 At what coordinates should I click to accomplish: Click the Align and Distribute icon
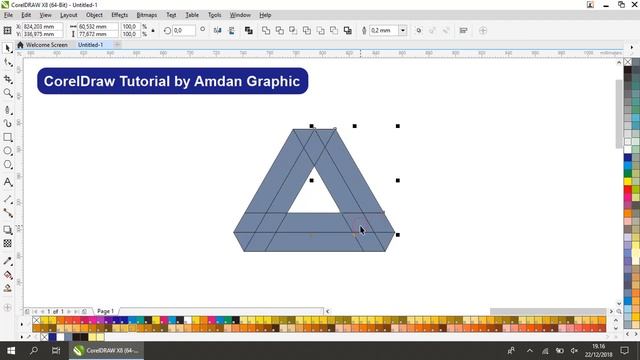coord(463,30)
